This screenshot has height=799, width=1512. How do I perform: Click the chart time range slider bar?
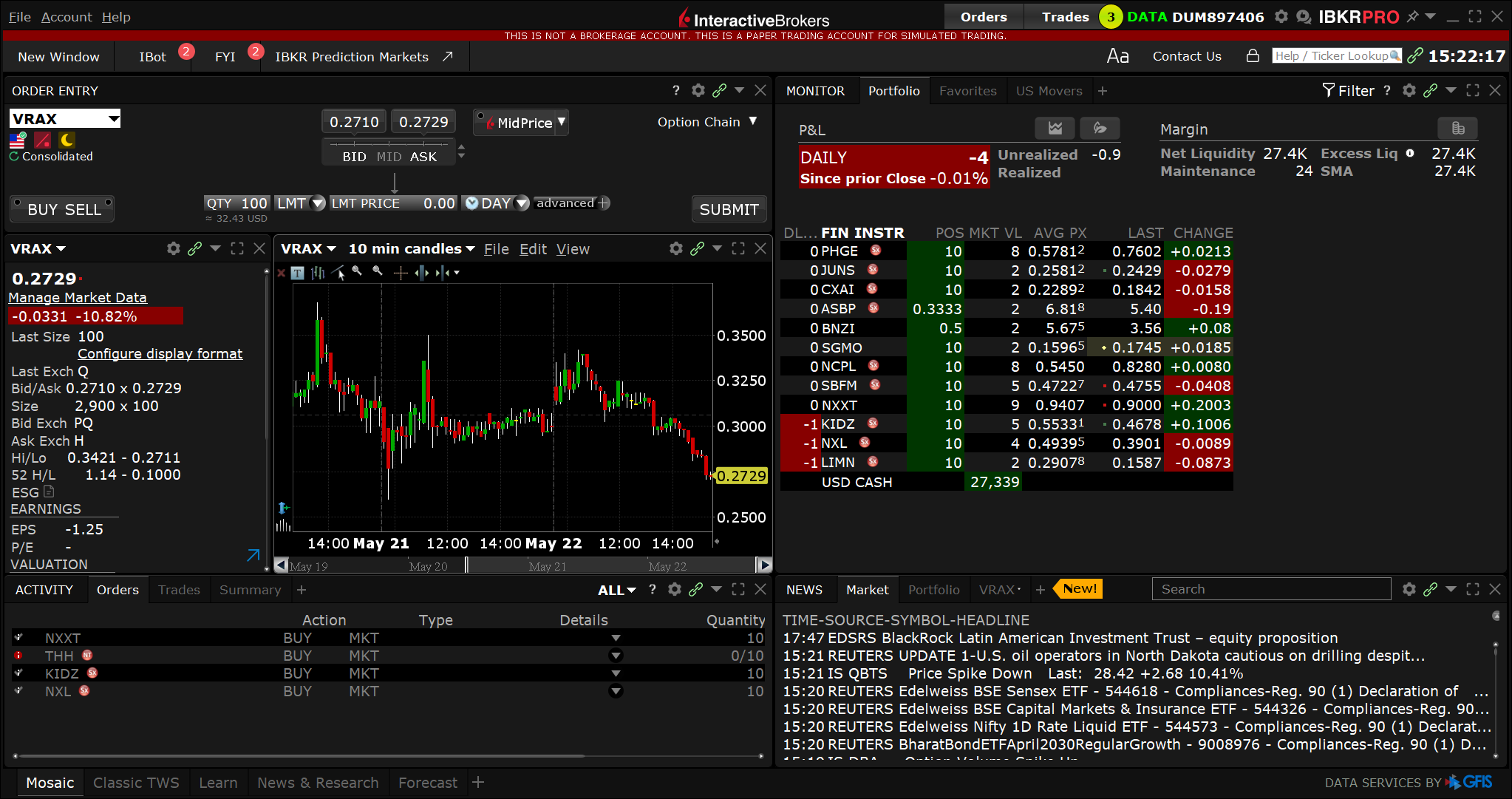click(522, 565)
